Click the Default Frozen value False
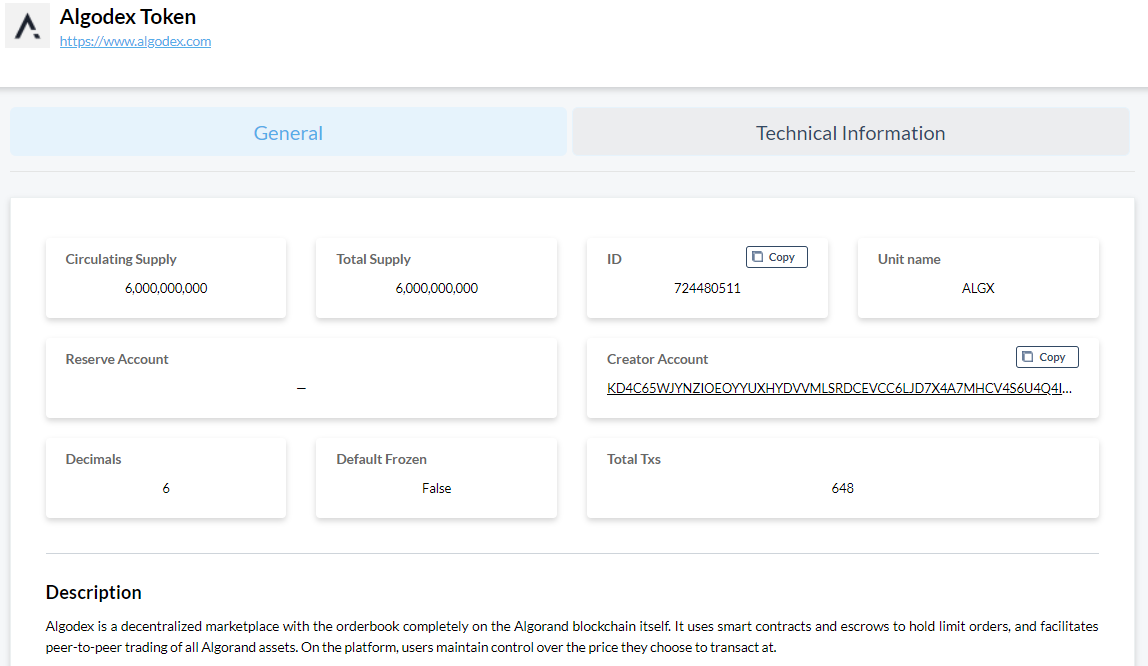This screenshot has width=1148, height=666. point(436,488)
